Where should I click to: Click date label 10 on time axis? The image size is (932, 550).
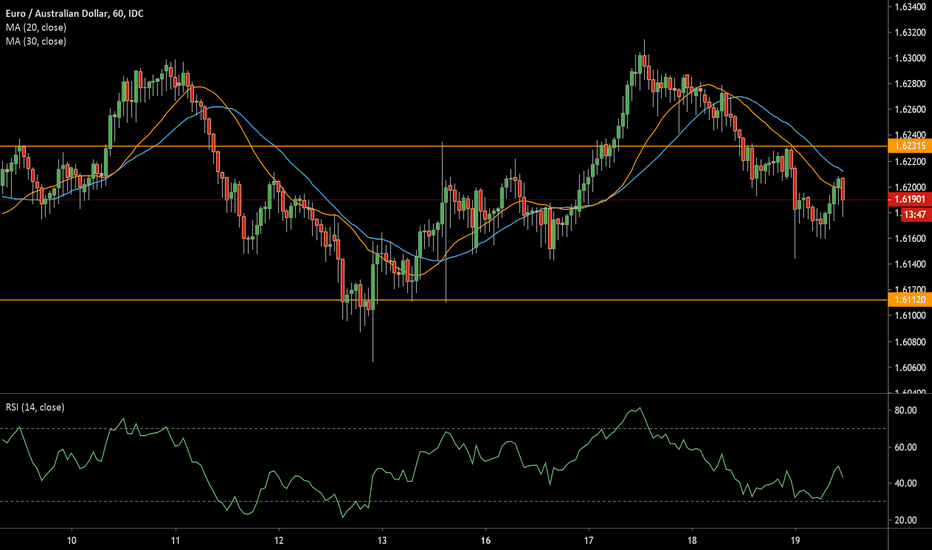(x=72, y=539)
